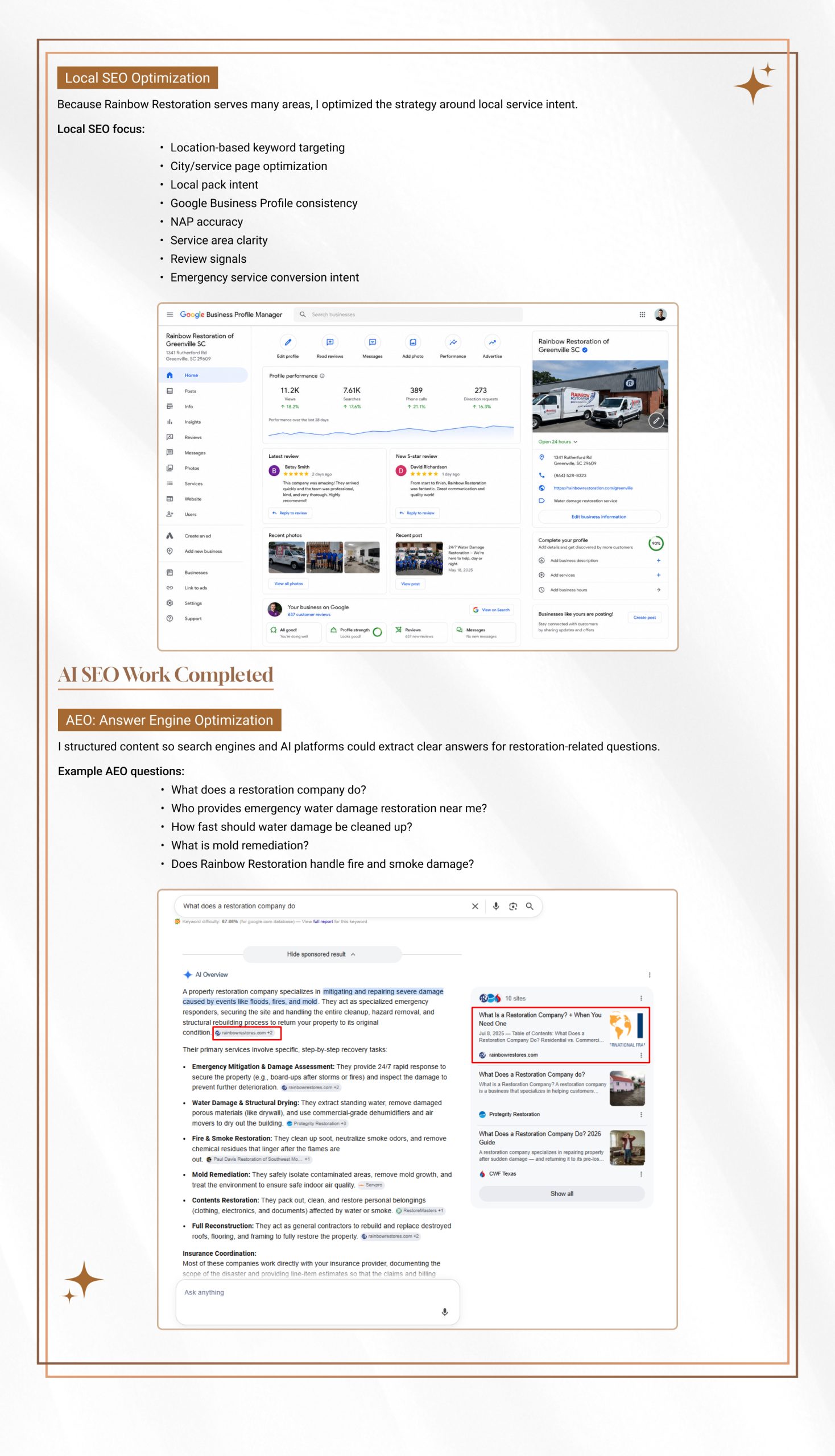
Task: Click the plus icon for Add services
Action: coord(658,574)
